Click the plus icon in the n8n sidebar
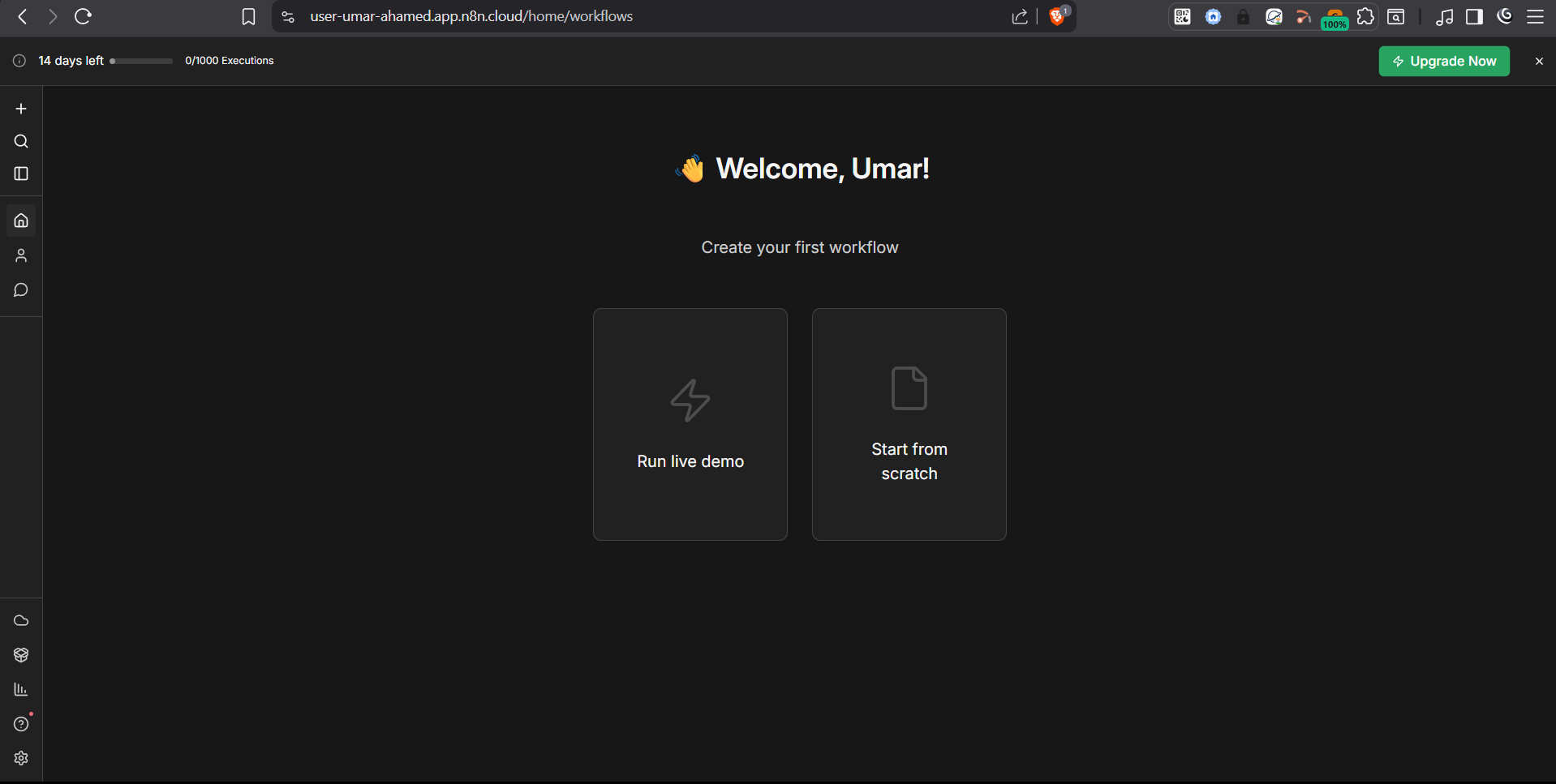 point(21,109)
